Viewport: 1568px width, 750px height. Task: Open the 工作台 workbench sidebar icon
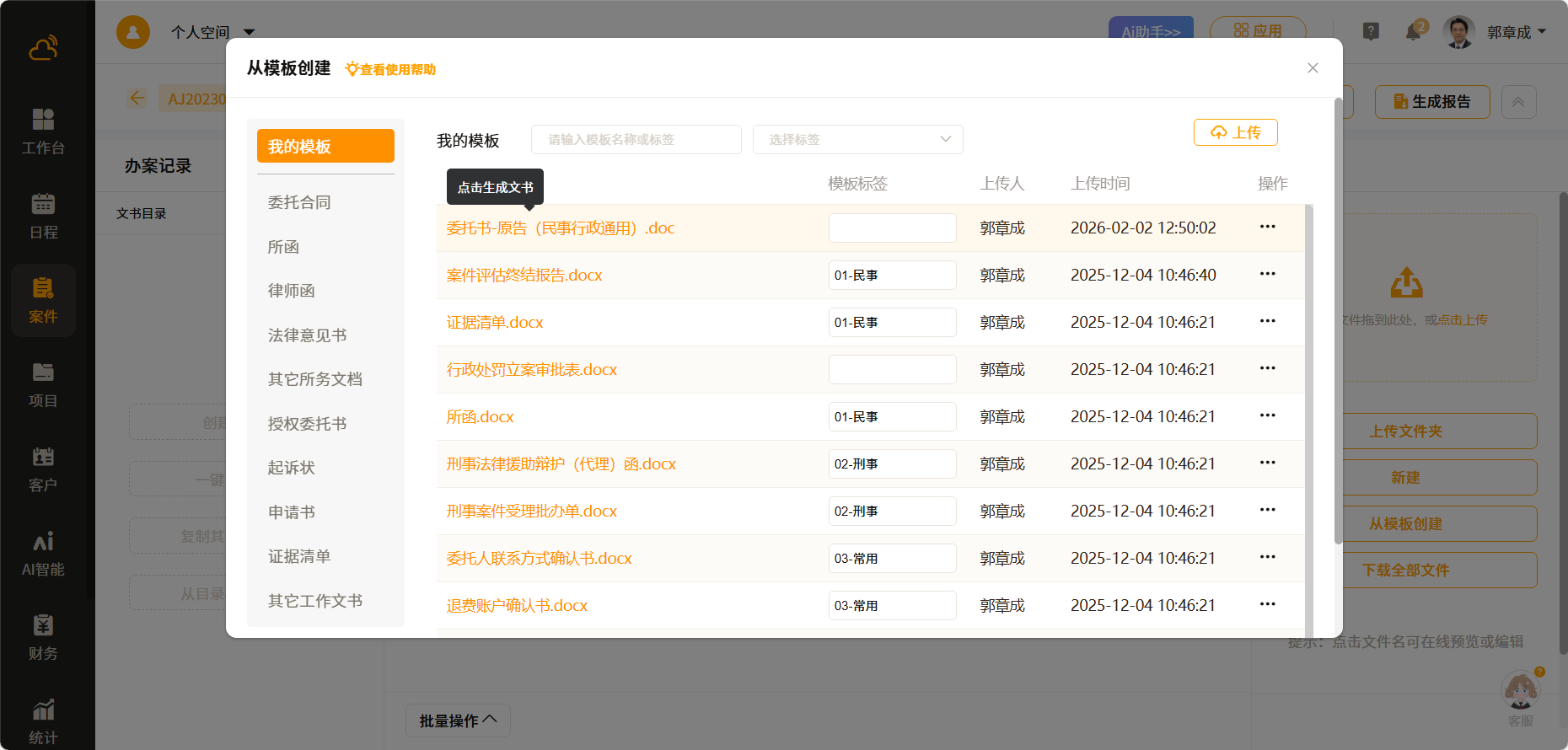point(43,131)
